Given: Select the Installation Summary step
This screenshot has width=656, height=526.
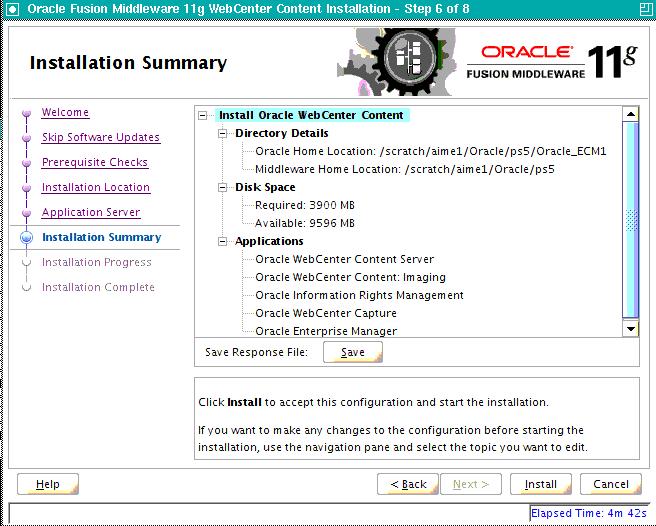Looking at the screenshot, I should pos(102,237).
